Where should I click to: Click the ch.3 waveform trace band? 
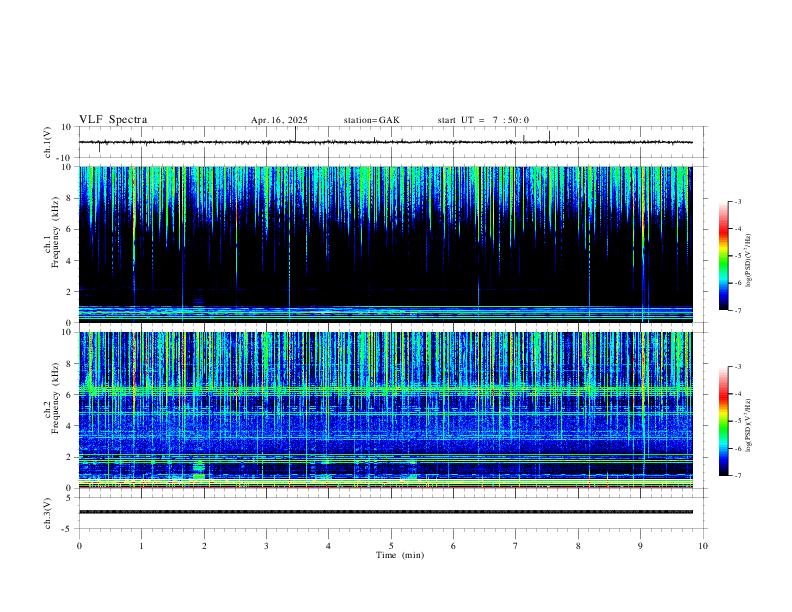[386, 512]
